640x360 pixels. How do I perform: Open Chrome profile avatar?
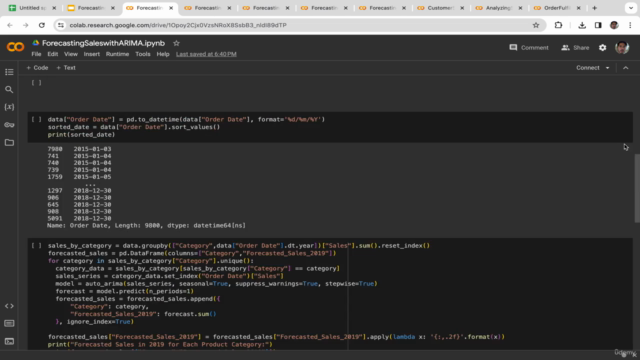(x=614, y=25)
